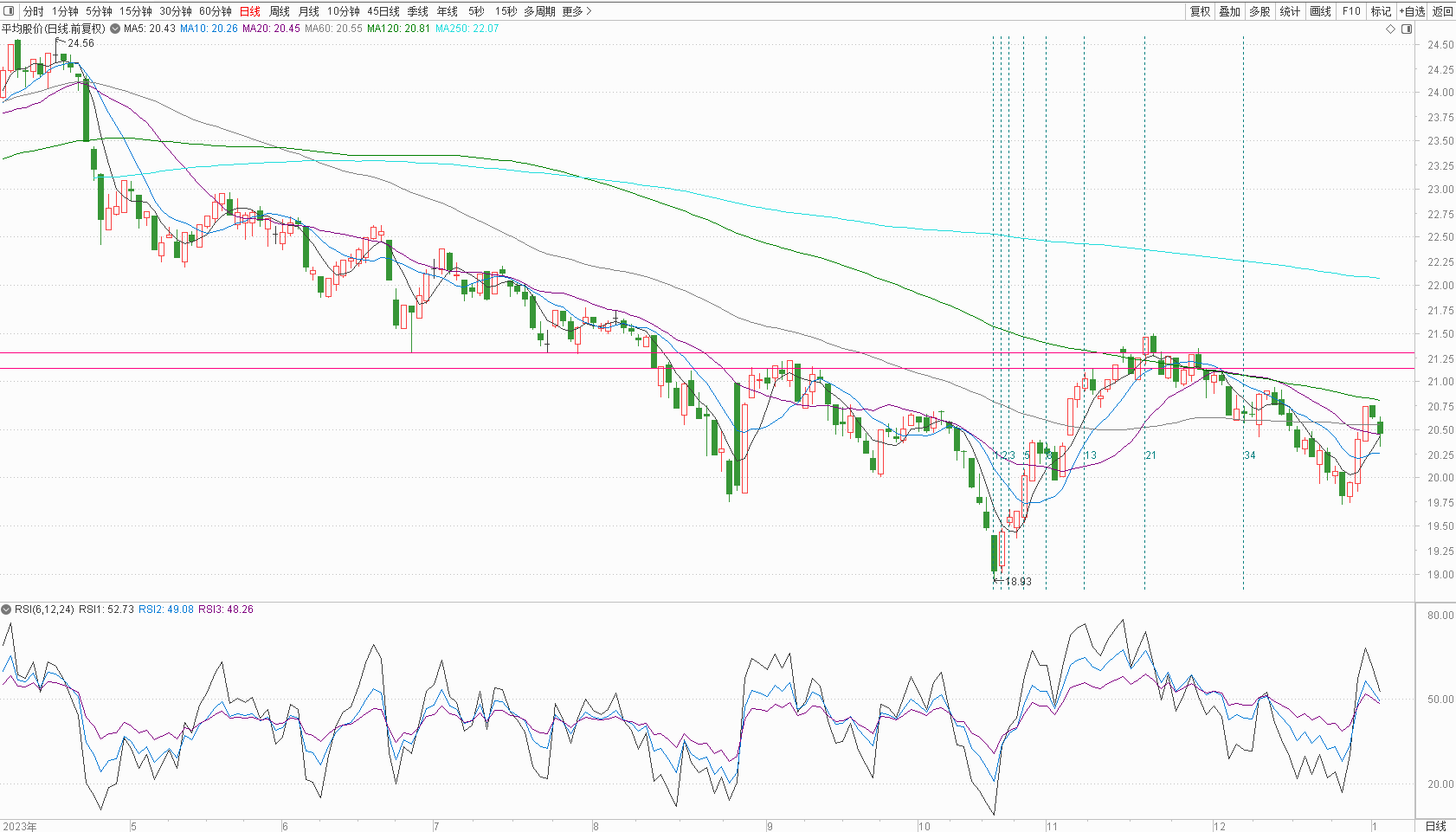
Task: Click the 统计 statistics button
Action: coord(1290,11)
